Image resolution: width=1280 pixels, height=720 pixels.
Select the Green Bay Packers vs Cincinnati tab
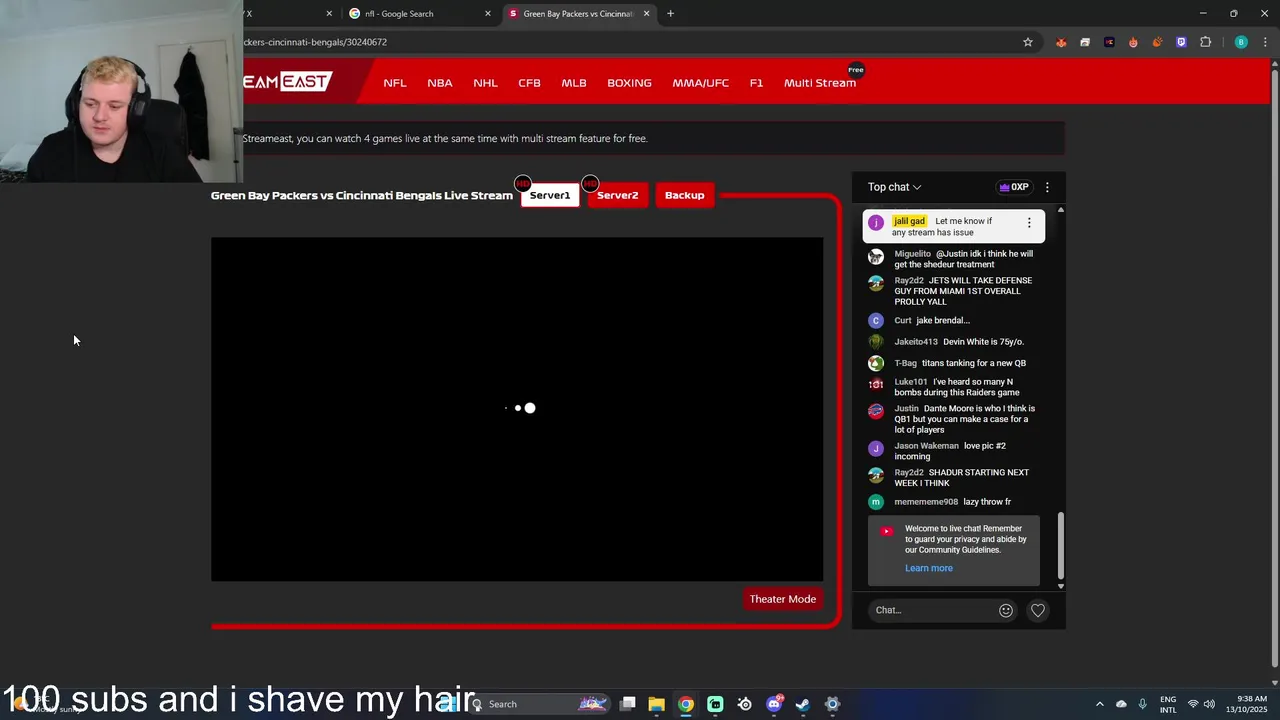tap(578, 14)
